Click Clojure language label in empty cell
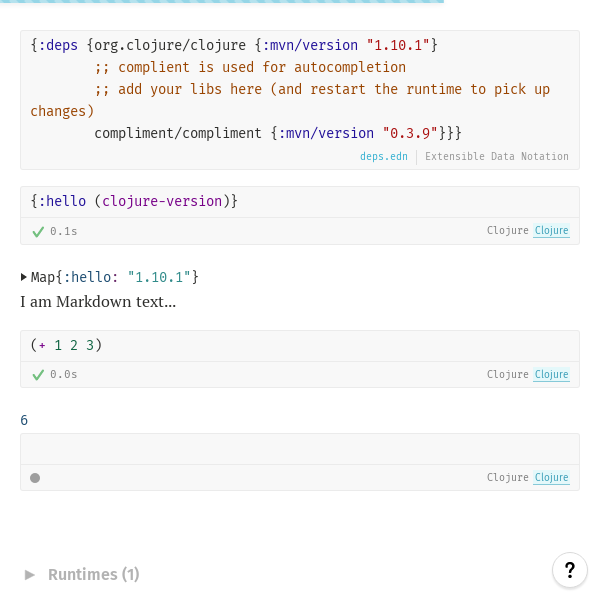The height and width of the screenshot is (600, 600). (508, 478)
